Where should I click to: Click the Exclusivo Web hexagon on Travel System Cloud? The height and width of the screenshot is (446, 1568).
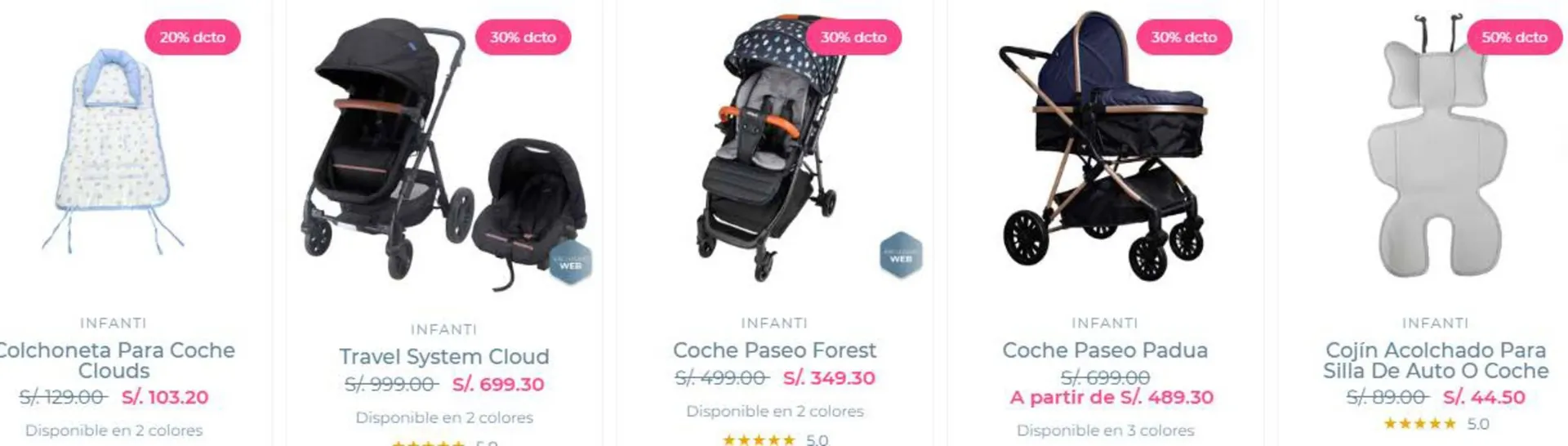570,263
